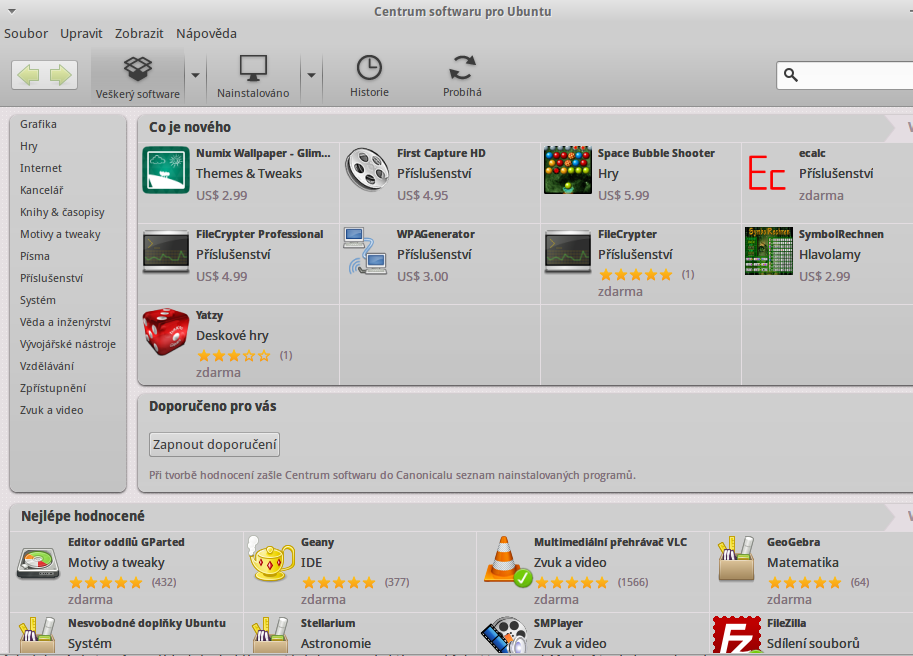The image size is (913, 656).
Task: Choose the Internet category
Action: 41,168
